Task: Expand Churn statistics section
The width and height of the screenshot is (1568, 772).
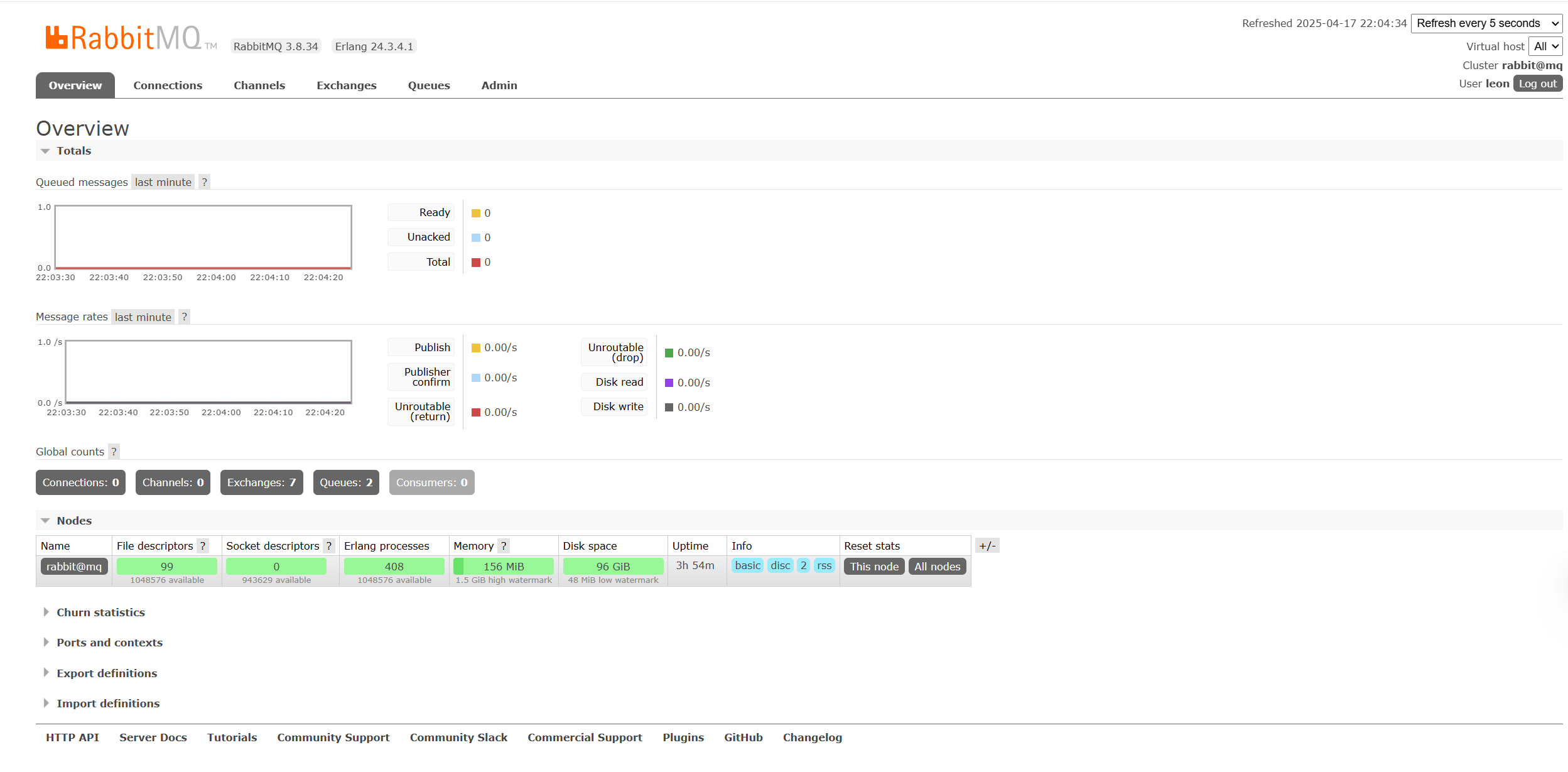Action: [x=100, y=612]
